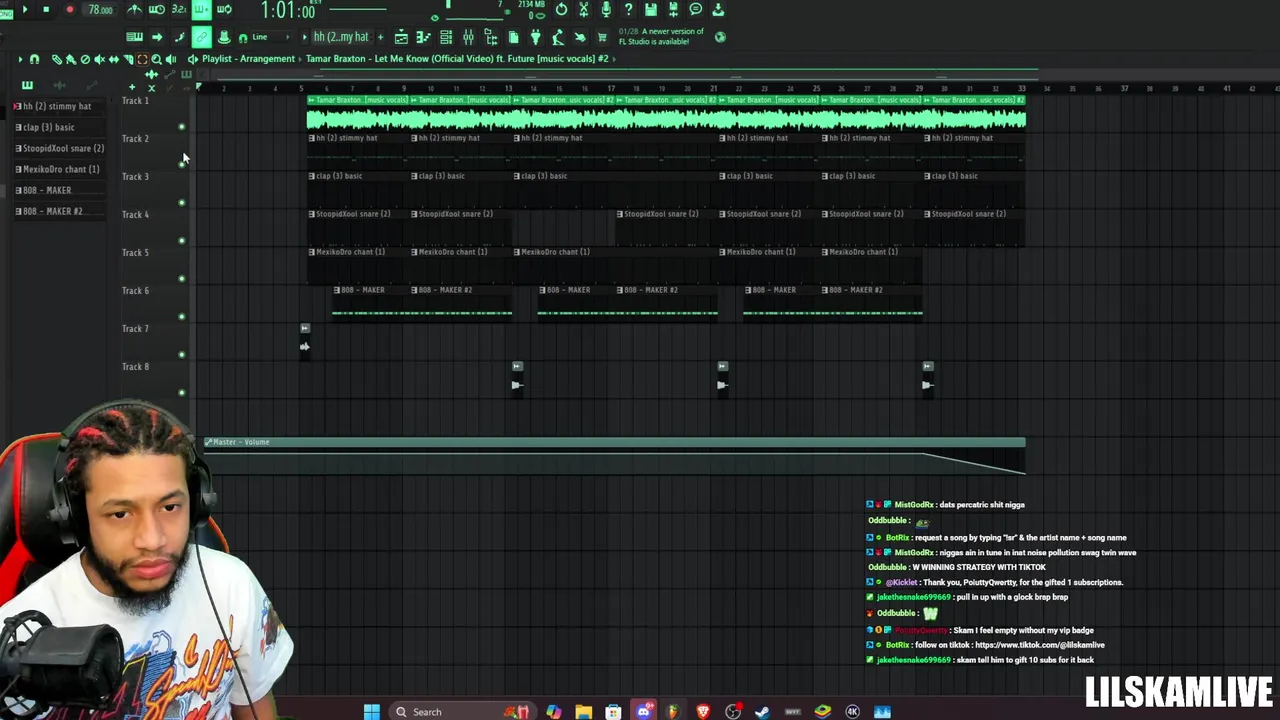Mute Track 6 with its green dot
Image resolution: width=1280 pixels, height=720 pixels.
tap(181, 316)
